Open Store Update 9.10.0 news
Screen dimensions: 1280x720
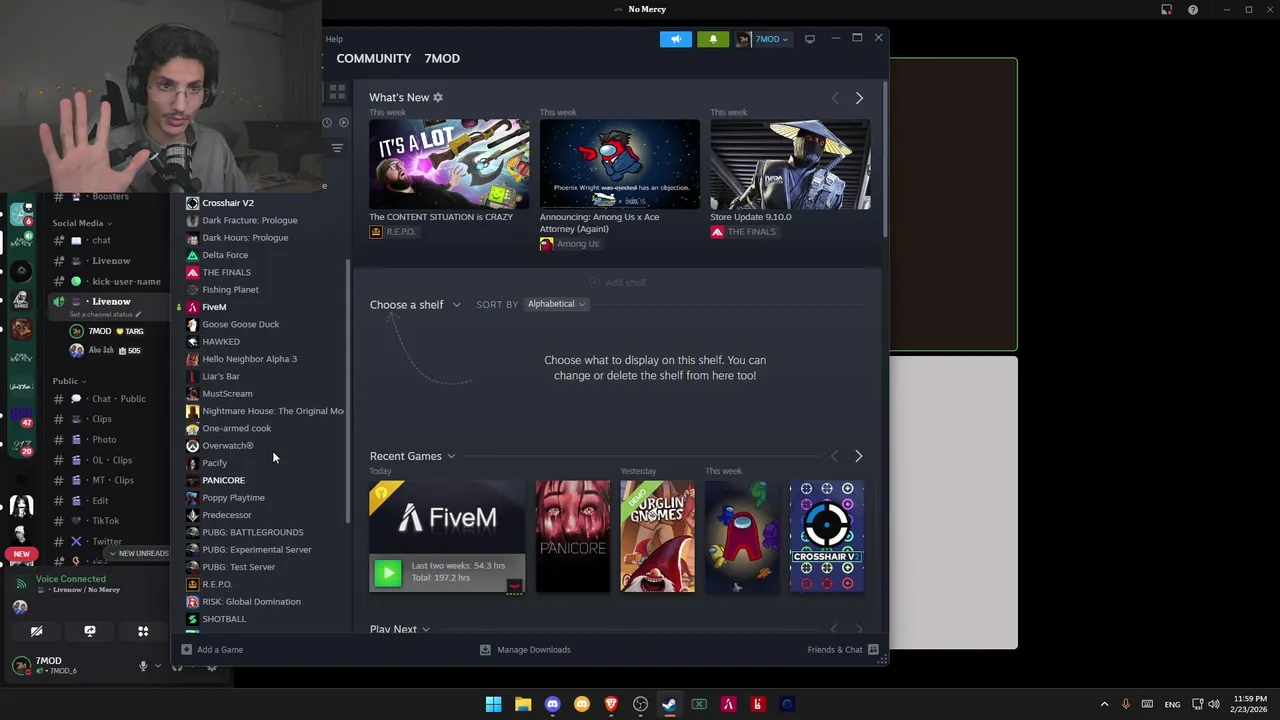[x=790, y=164]
